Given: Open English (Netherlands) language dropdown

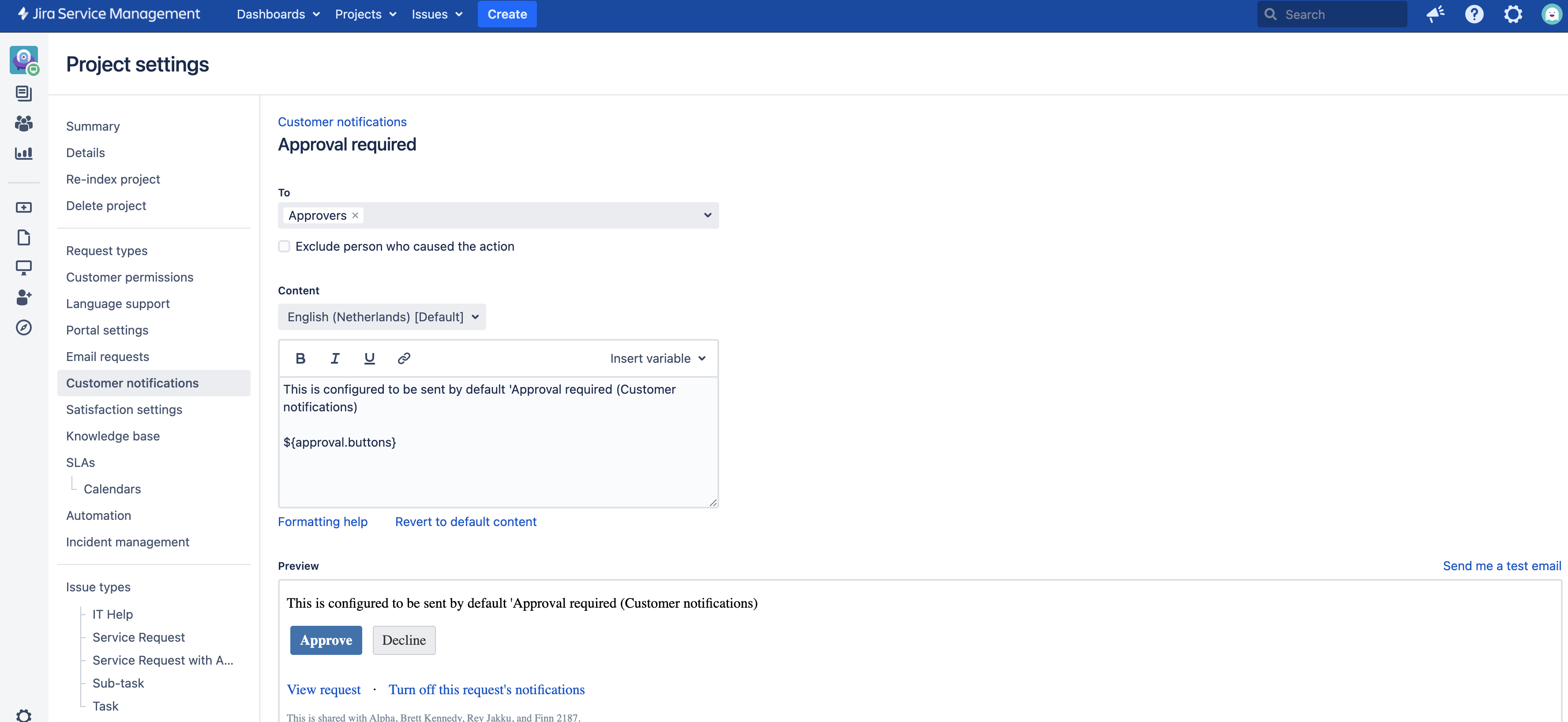Looking at the screenshot, I should pos(382,317).
